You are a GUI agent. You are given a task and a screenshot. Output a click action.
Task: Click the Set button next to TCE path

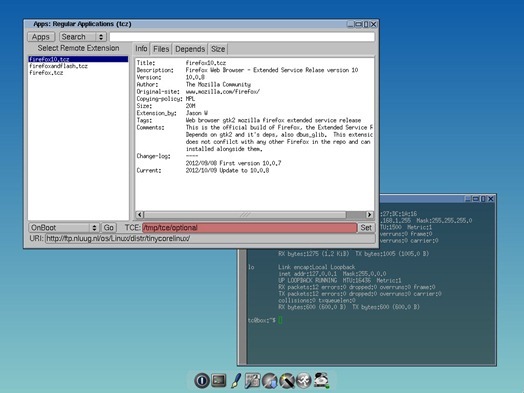tap(366, 228)
